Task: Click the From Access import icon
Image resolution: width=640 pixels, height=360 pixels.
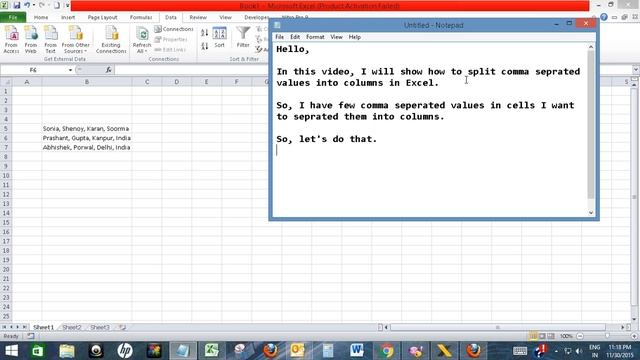Action: coord(11,39)
